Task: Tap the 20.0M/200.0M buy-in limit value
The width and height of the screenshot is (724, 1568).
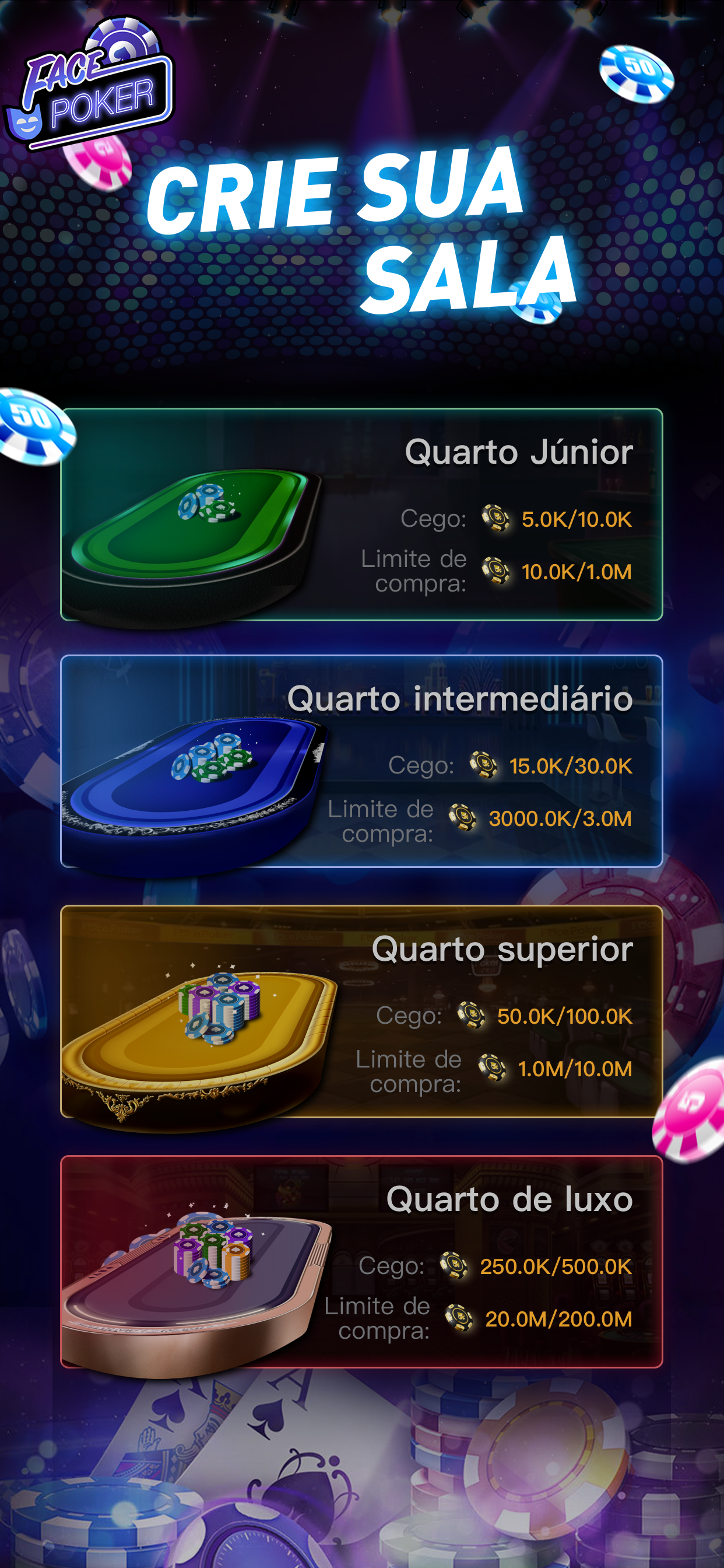Action: pyautogui.click(x=558, y=1319)
